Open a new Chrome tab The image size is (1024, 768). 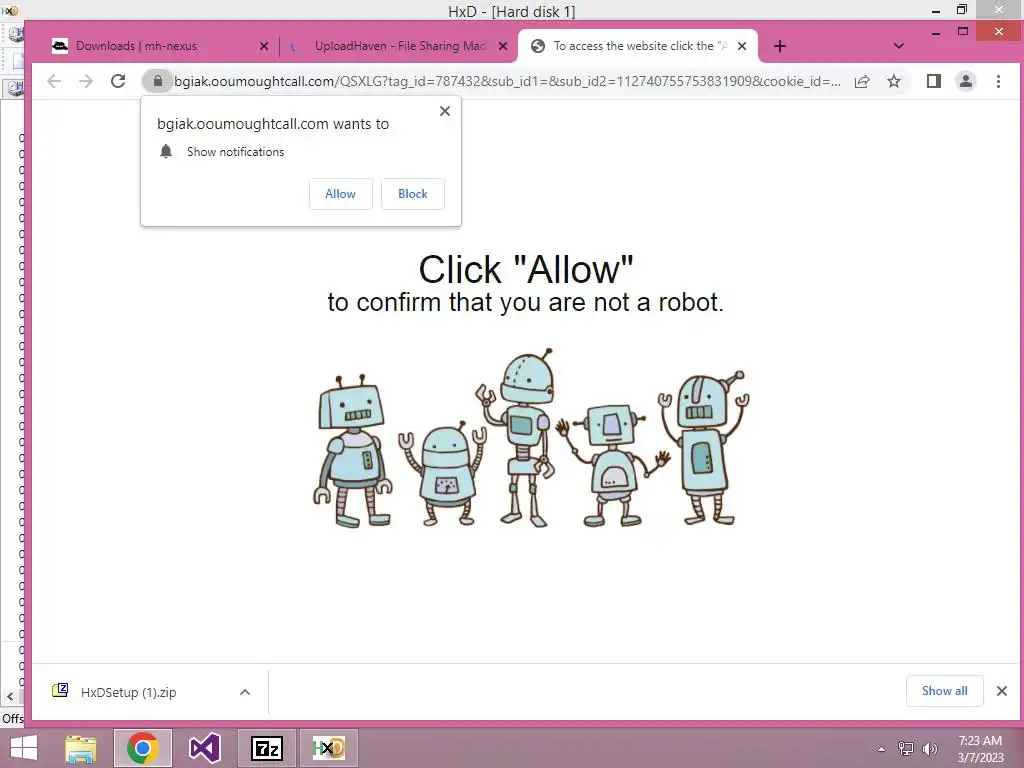780,46
